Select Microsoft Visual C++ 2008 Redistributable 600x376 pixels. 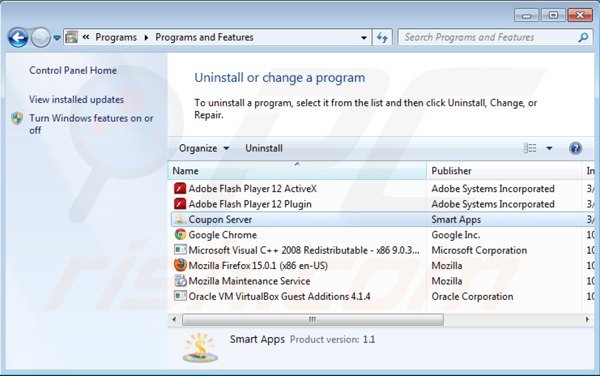(x=304, y=250)
